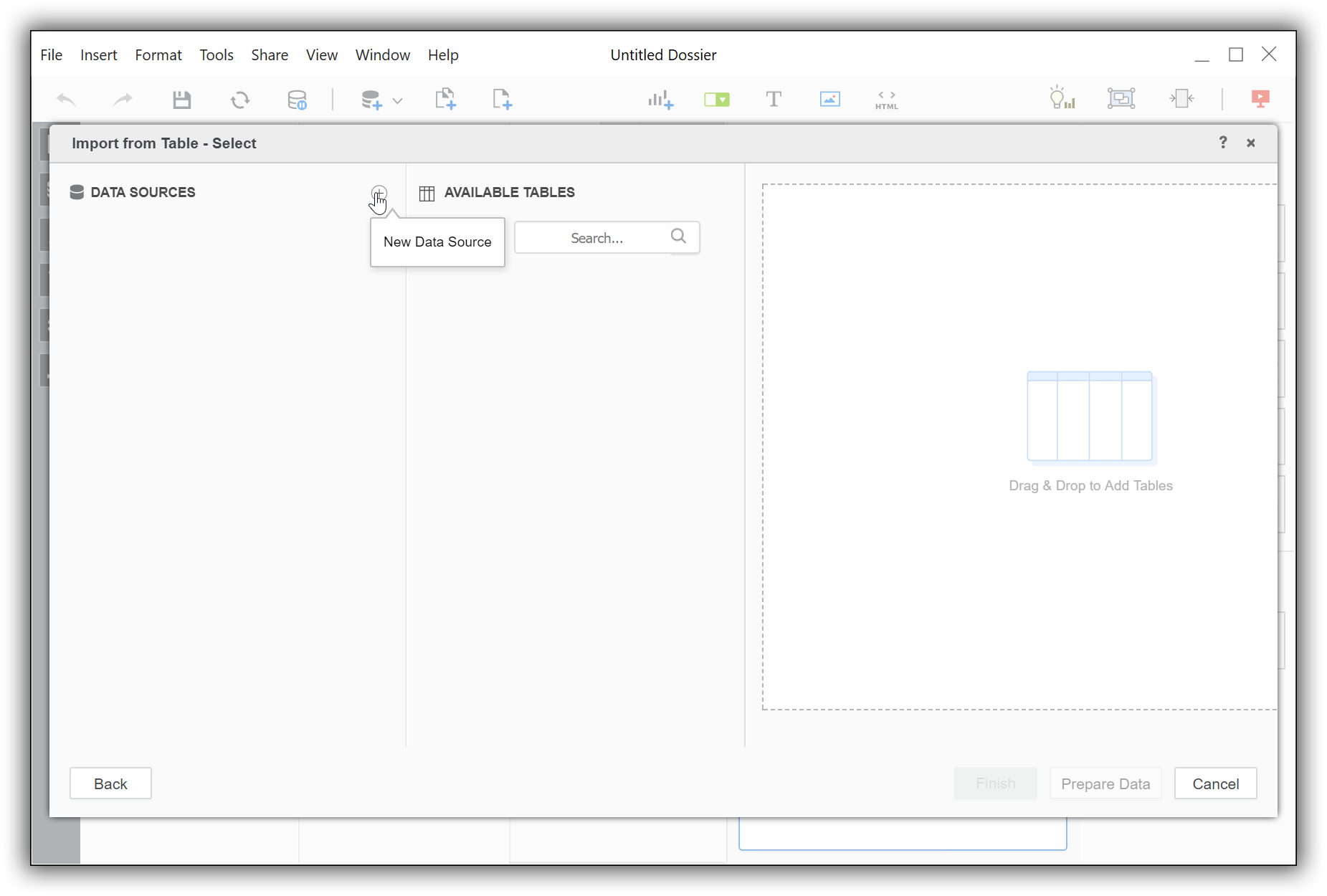
Task: Click the Undo arrow
Action: tap(66, 100)
